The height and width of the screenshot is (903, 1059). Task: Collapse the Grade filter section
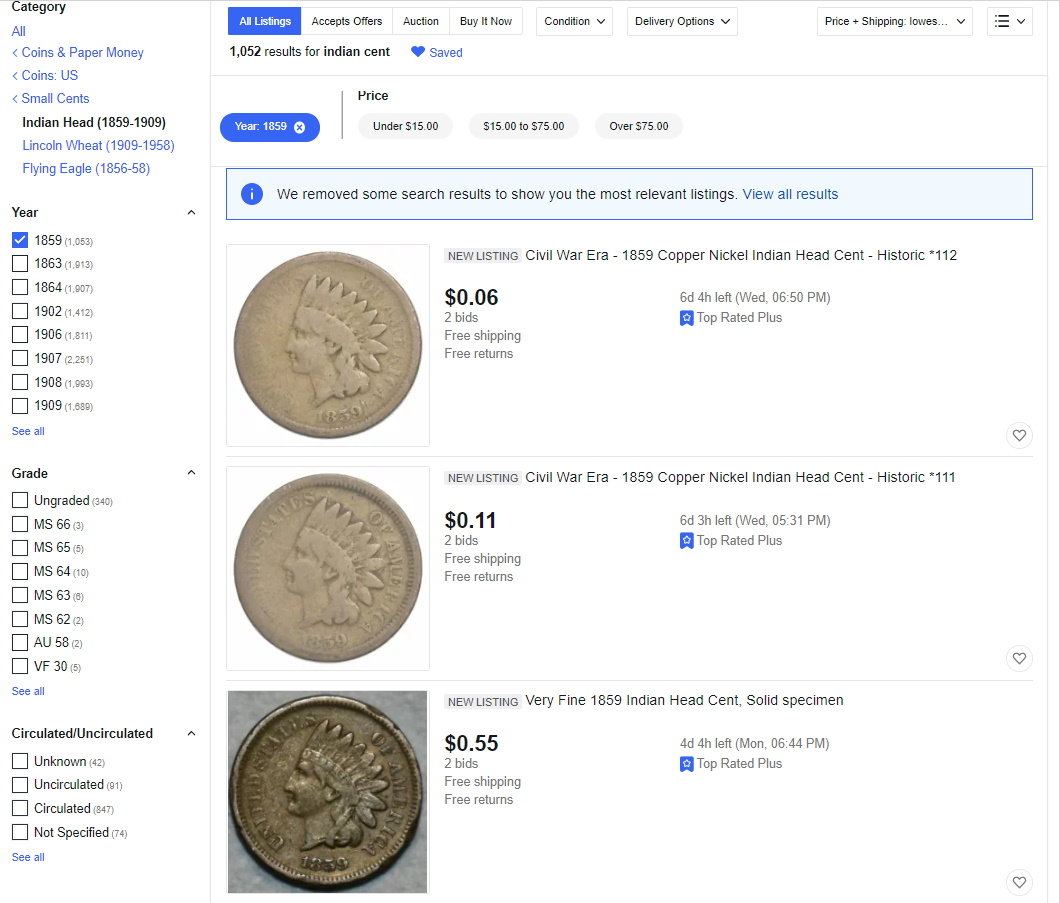click(x=191, y=473)
